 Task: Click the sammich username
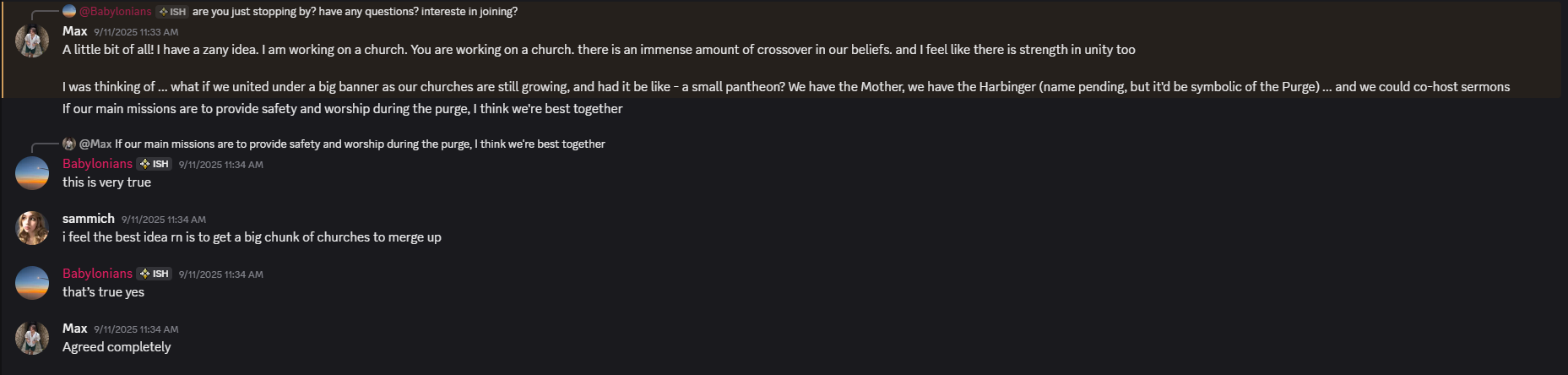(88, 219)
